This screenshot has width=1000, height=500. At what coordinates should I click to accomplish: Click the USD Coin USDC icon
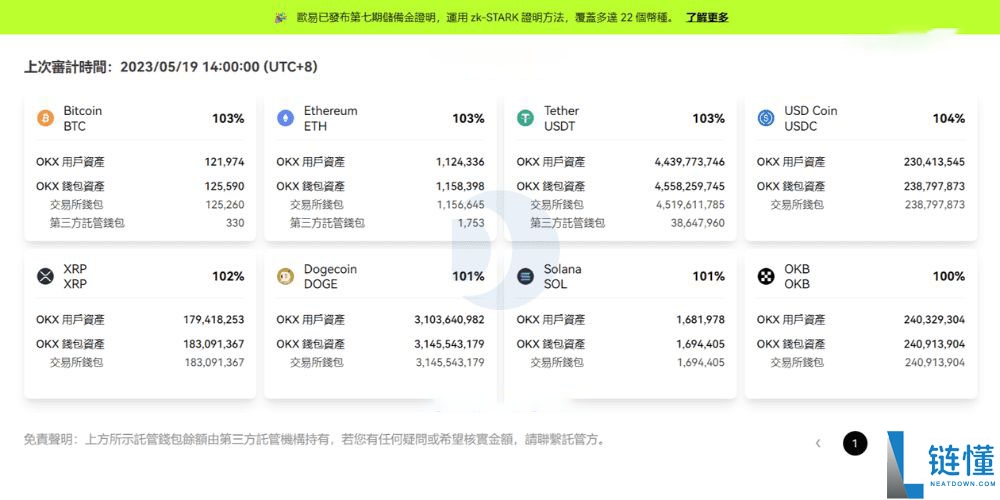click(766, 118)
